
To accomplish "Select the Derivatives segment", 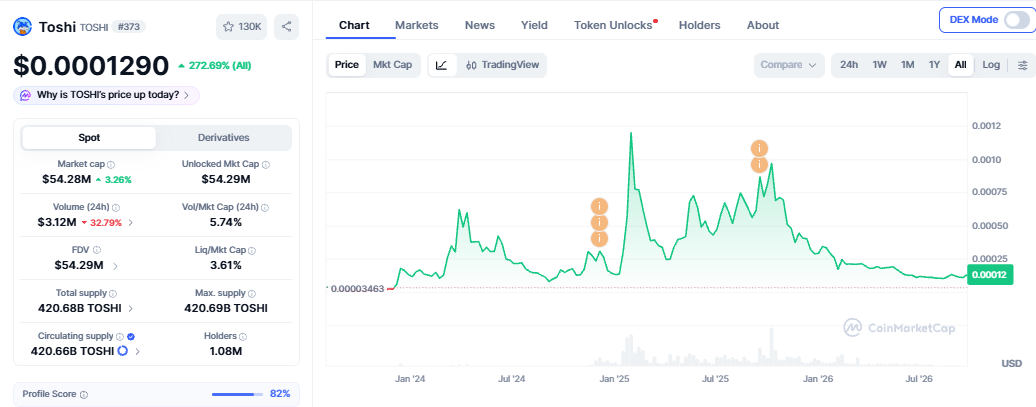I will pos(223,138).
